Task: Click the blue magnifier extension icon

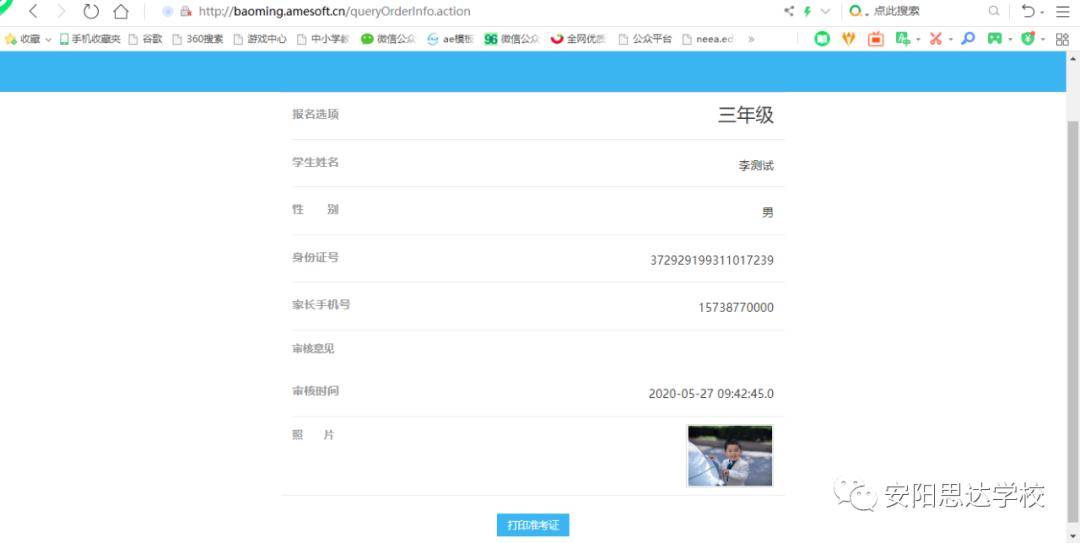Action: tap(967, 39)
